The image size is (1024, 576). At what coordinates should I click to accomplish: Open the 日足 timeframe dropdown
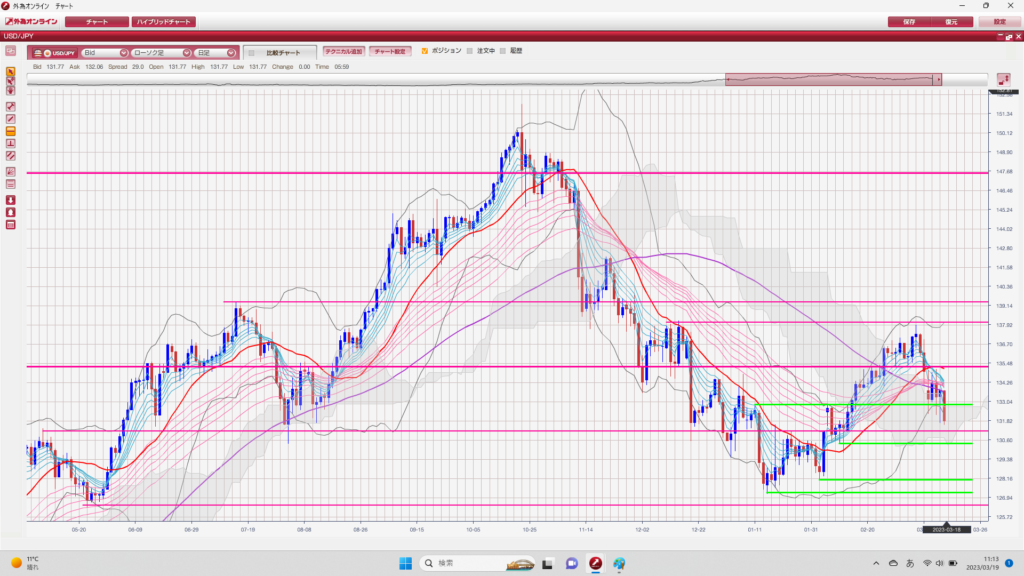coord(215,53)
